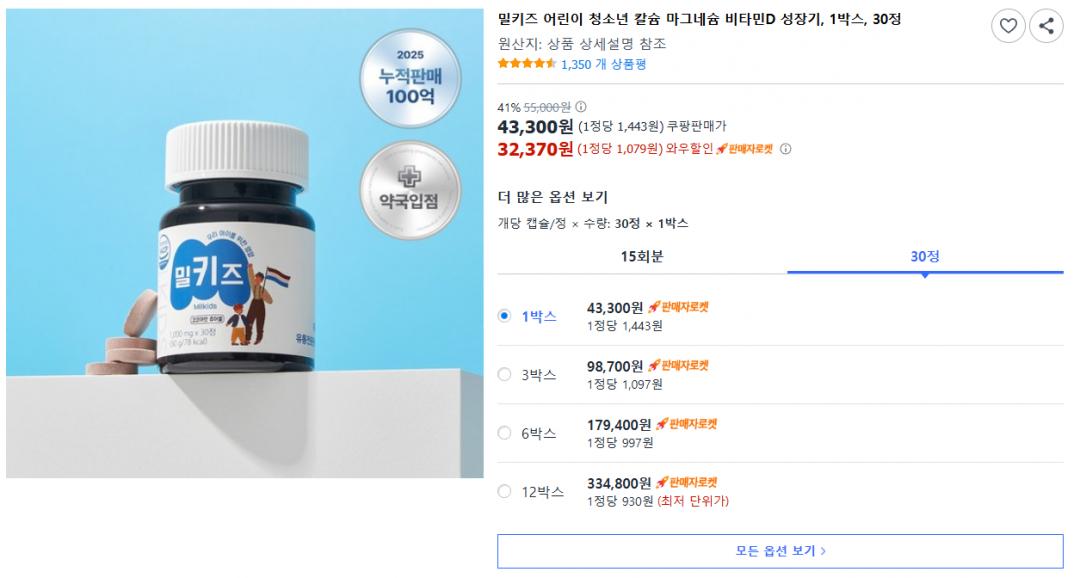Viewport: 1080px width, 578px height.
Task: Click the star rating icons
Action: point(526,64)
